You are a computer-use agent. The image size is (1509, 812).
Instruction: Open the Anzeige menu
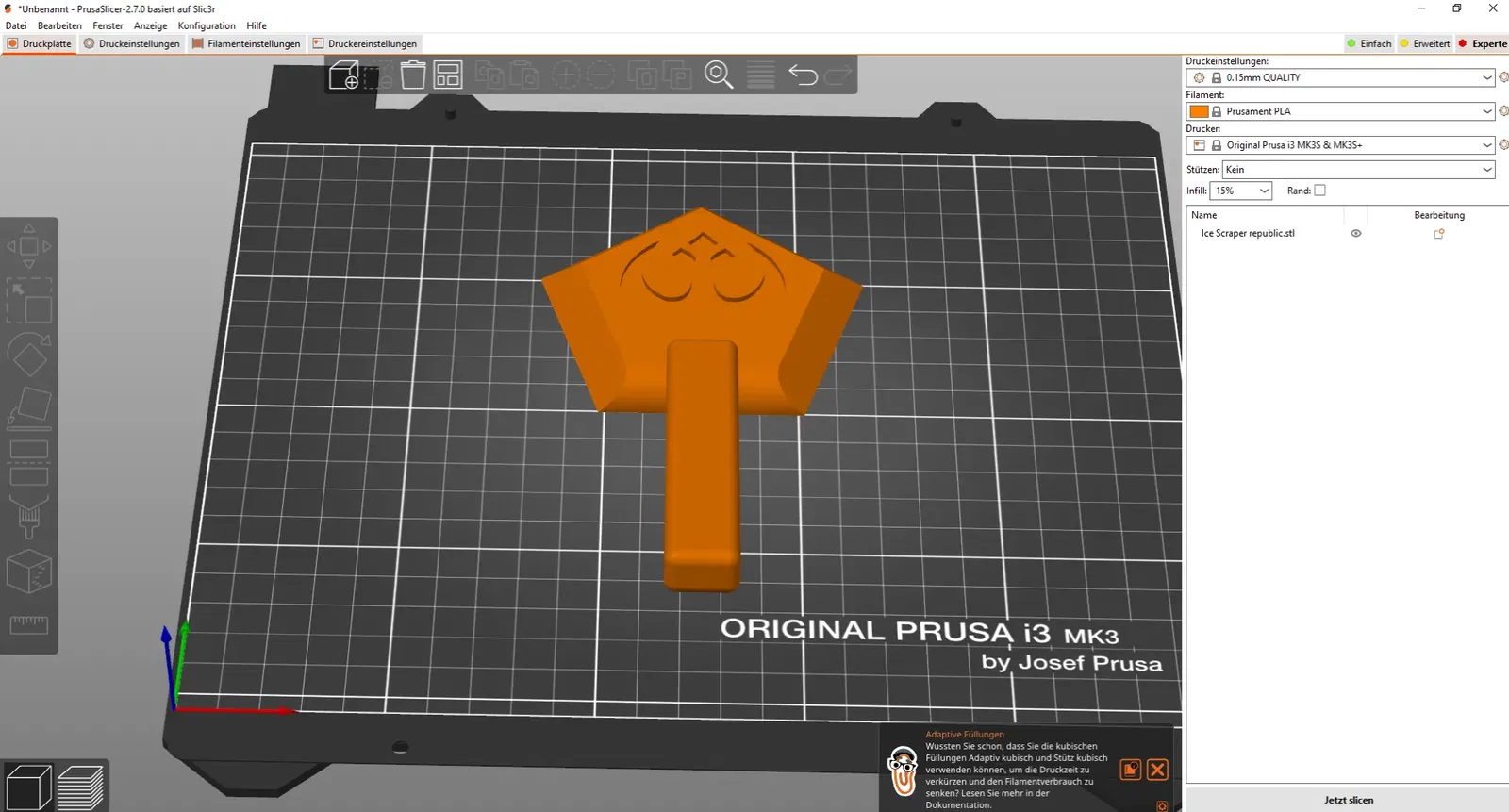click(x=150, y=25)
